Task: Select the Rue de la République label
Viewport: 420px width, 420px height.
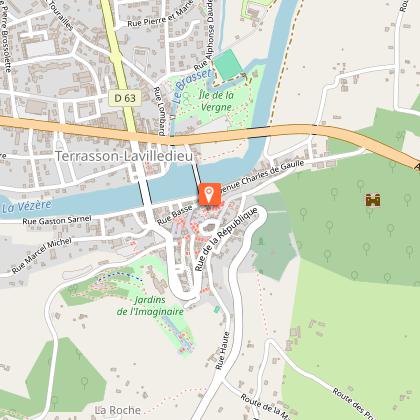Action: pyautogui.click(x=226, y=239)
